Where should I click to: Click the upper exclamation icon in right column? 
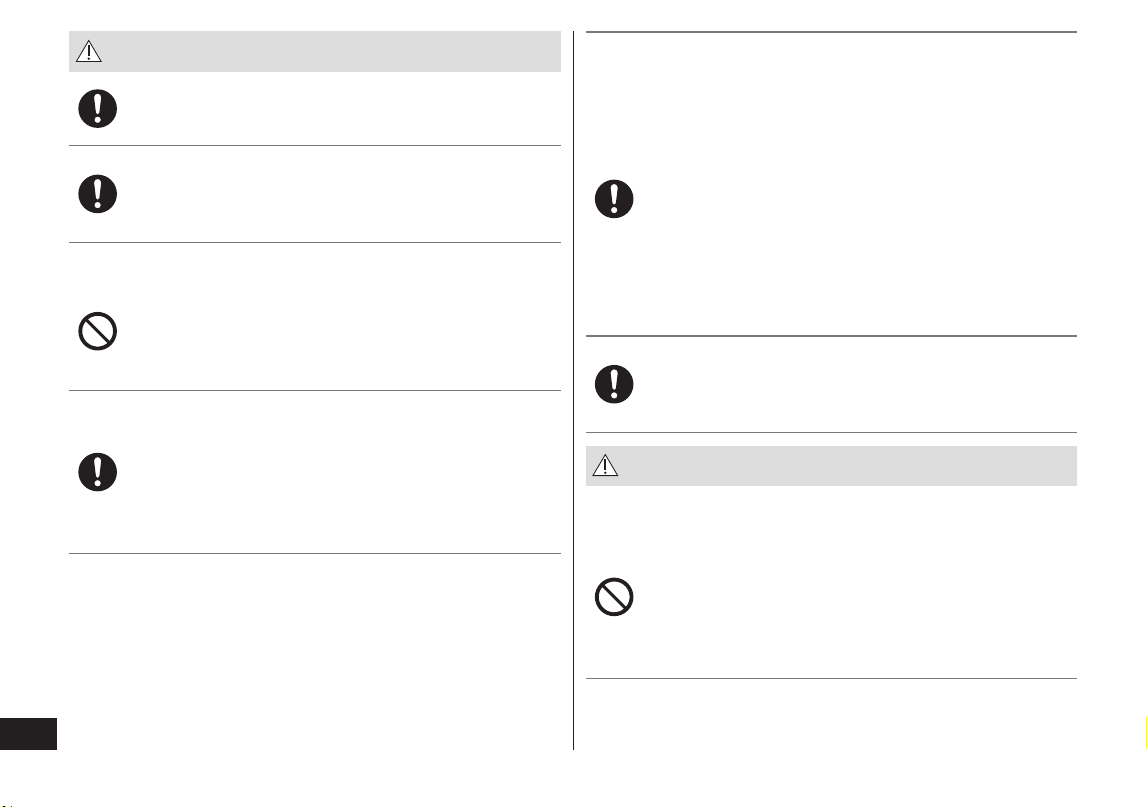click(x=614, y=199)
